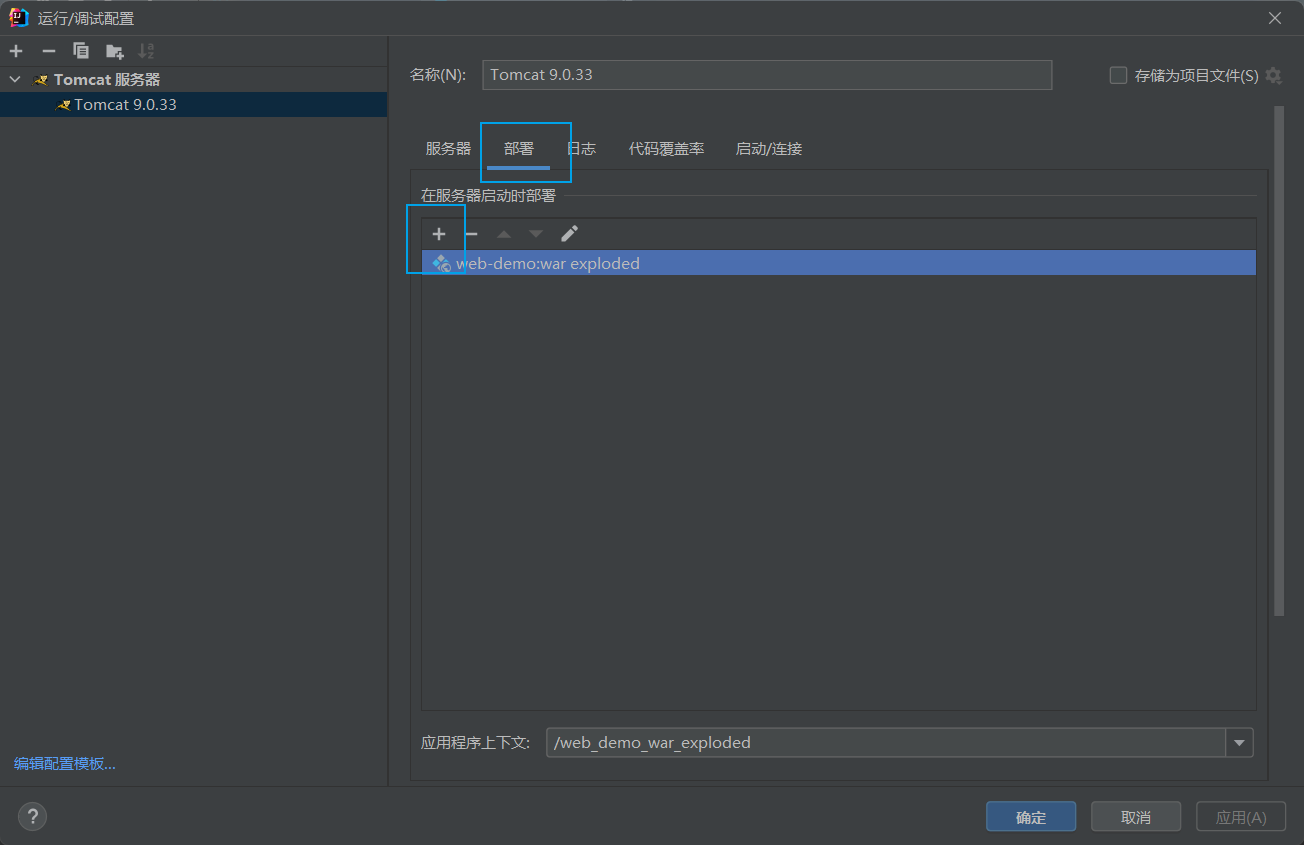Expand the 应用程序上下文 dropdown arrow

coord(1240,742)
